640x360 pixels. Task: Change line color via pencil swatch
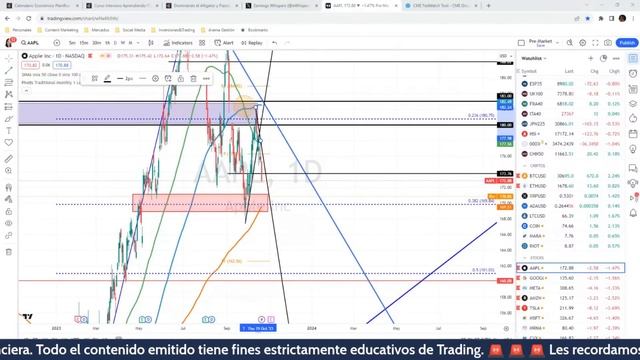[107, 78]
